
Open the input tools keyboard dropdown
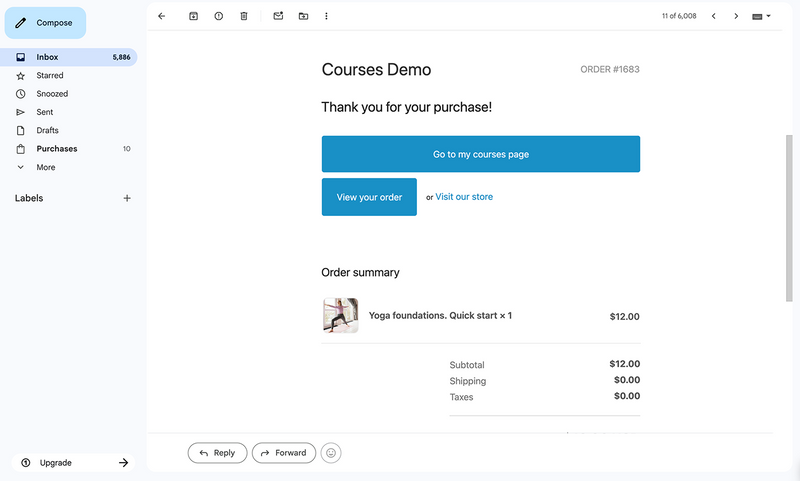(761, 16)
